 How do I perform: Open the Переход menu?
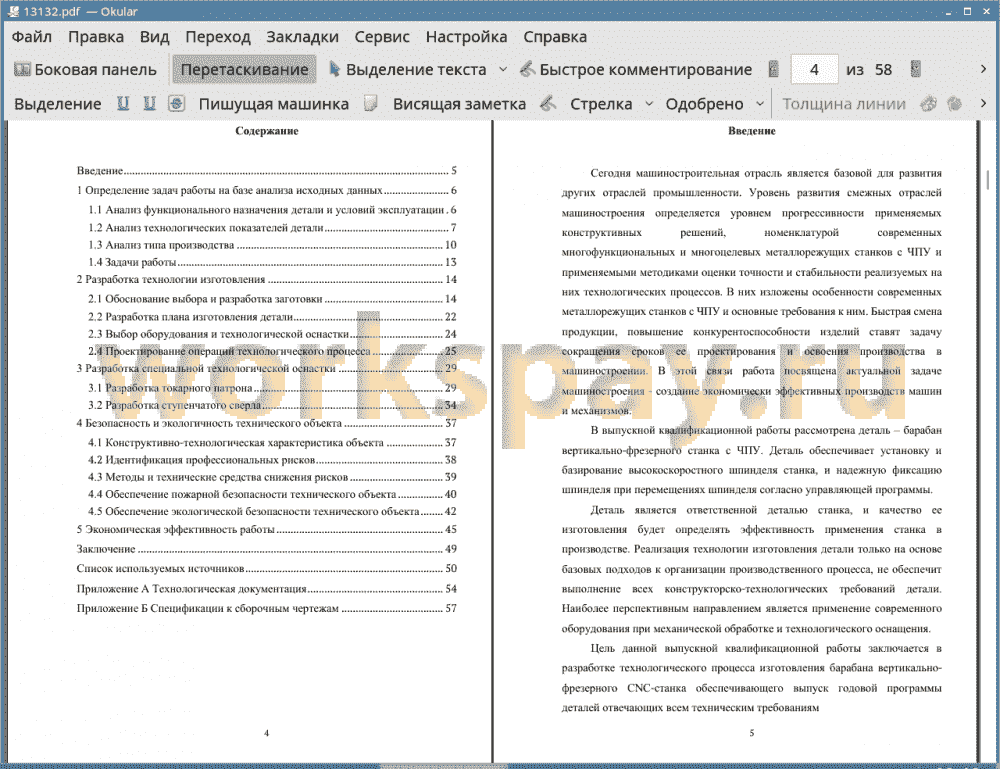coord(217,37)
